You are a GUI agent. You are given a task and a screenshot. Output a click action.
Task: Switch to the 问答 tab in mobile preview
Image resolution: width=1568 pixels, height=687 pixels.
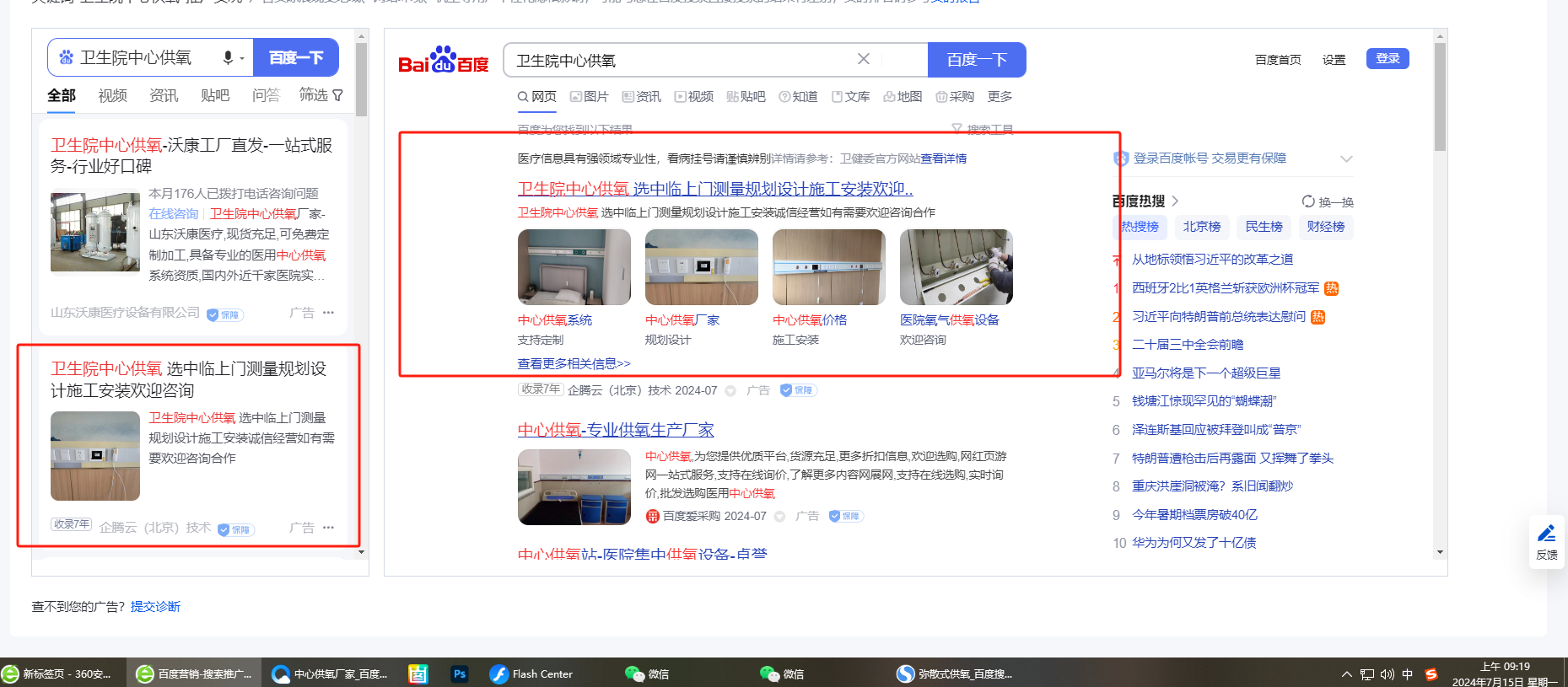click(x=266, y=95)
